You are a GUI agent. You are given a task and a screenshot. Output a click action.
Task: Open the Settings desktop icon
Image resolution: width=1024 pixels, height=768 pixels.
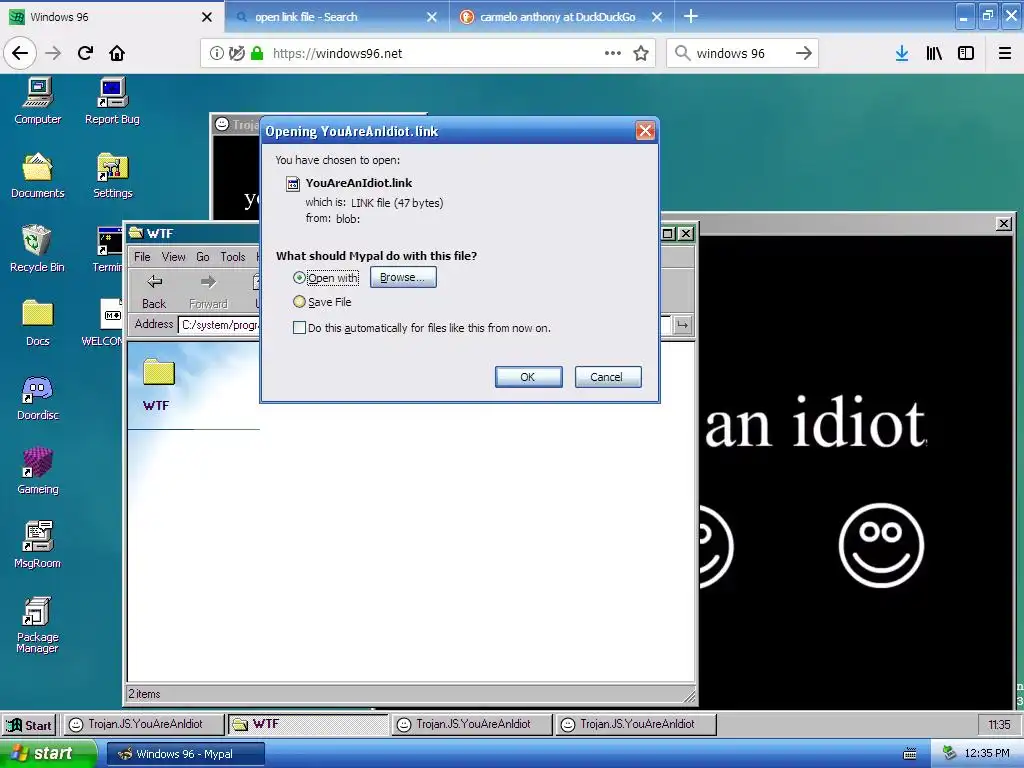pyautogui.click(x=112, y=174)
